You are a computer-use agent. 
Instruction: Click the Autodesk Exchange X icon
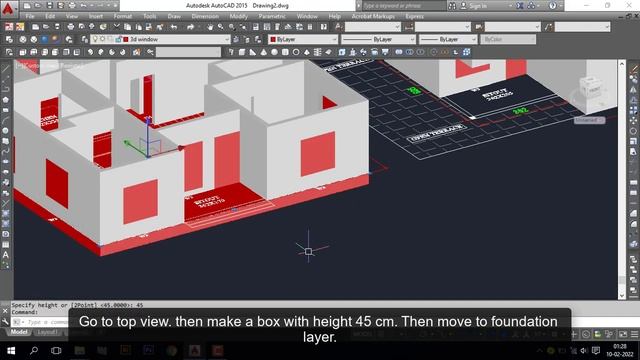click(x=520, y=6)
